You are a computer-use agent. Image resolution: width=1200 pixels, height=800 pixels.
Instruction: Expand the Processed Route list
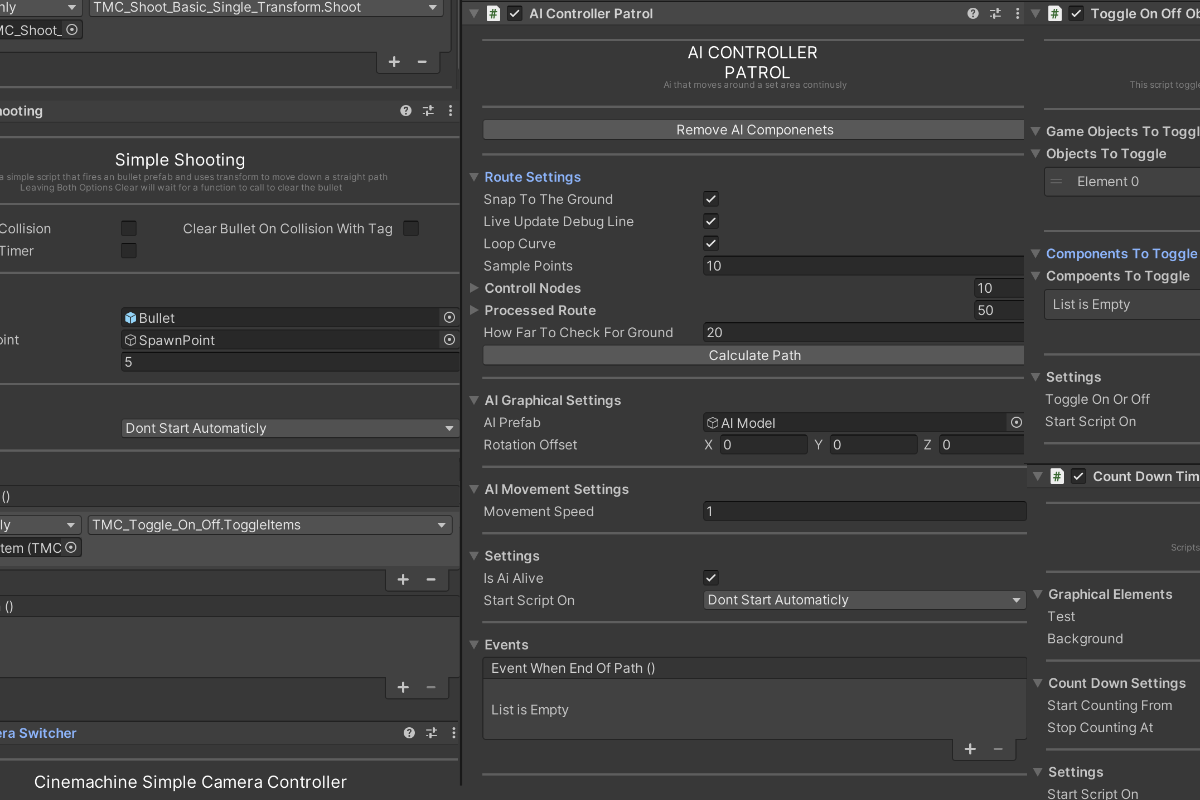(474, 310)
